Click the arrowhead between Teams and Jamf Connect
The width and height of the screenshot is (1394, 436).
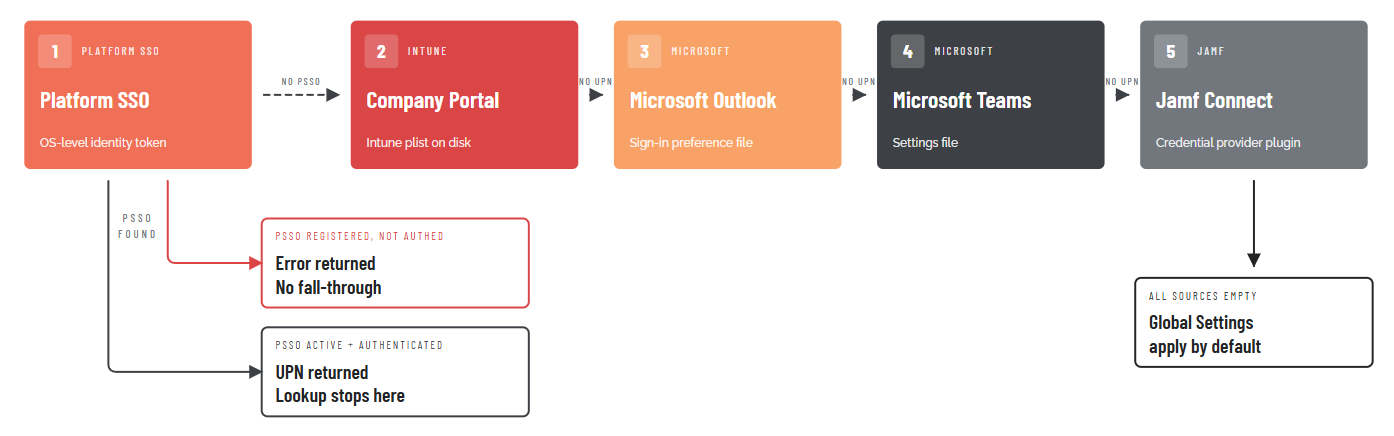pyautogui.click(x=1122, y=95)
